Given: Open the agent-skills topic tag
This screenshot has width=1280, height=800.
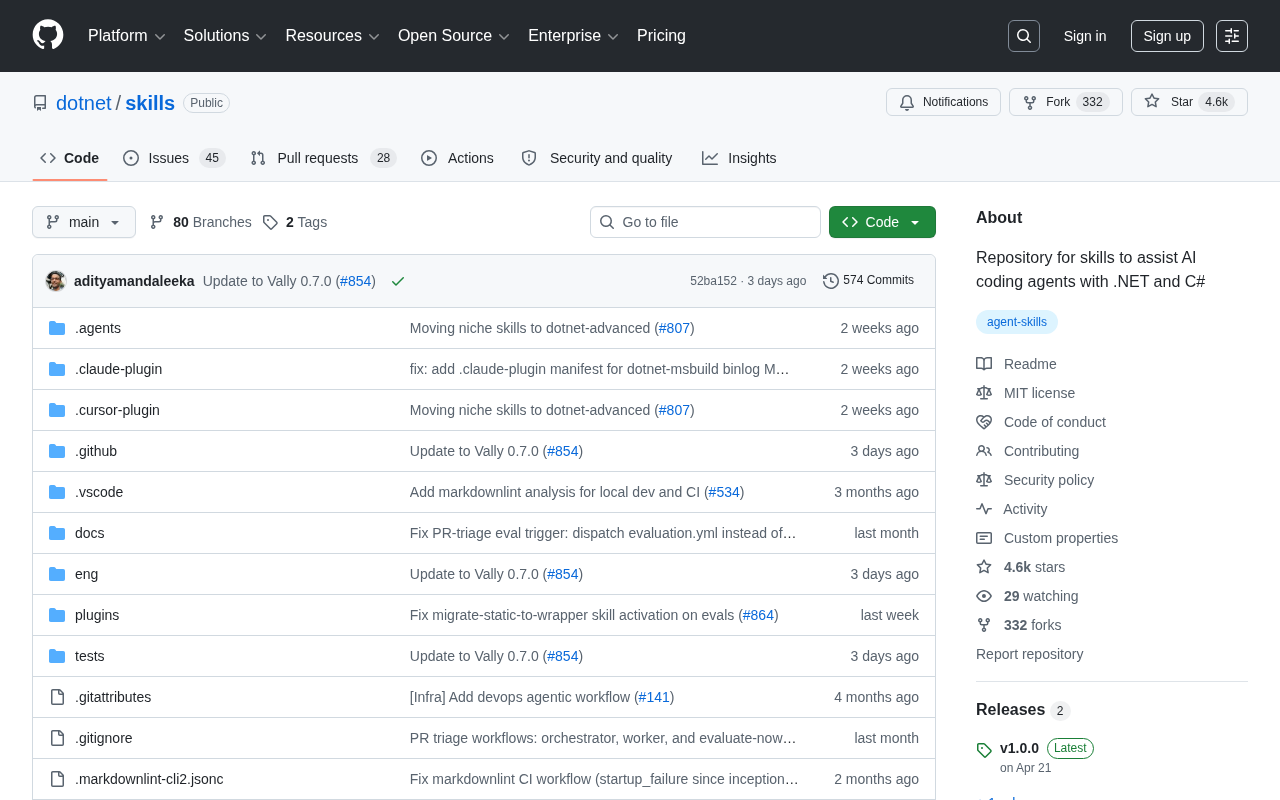Looking at the screenshot, I should click(x=1017, y=322).
